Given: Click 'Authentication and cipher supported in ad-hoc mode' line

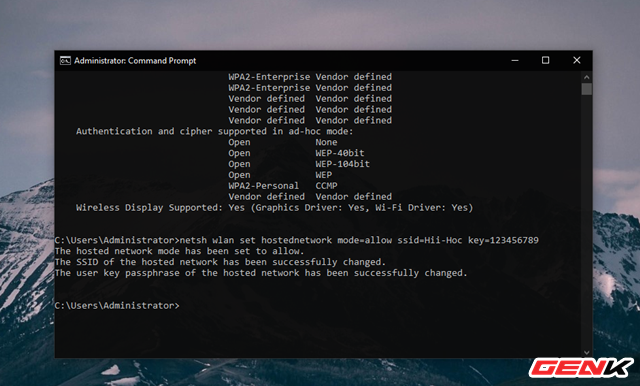Looking at the screenshot, I should click(x=215, y=131).
